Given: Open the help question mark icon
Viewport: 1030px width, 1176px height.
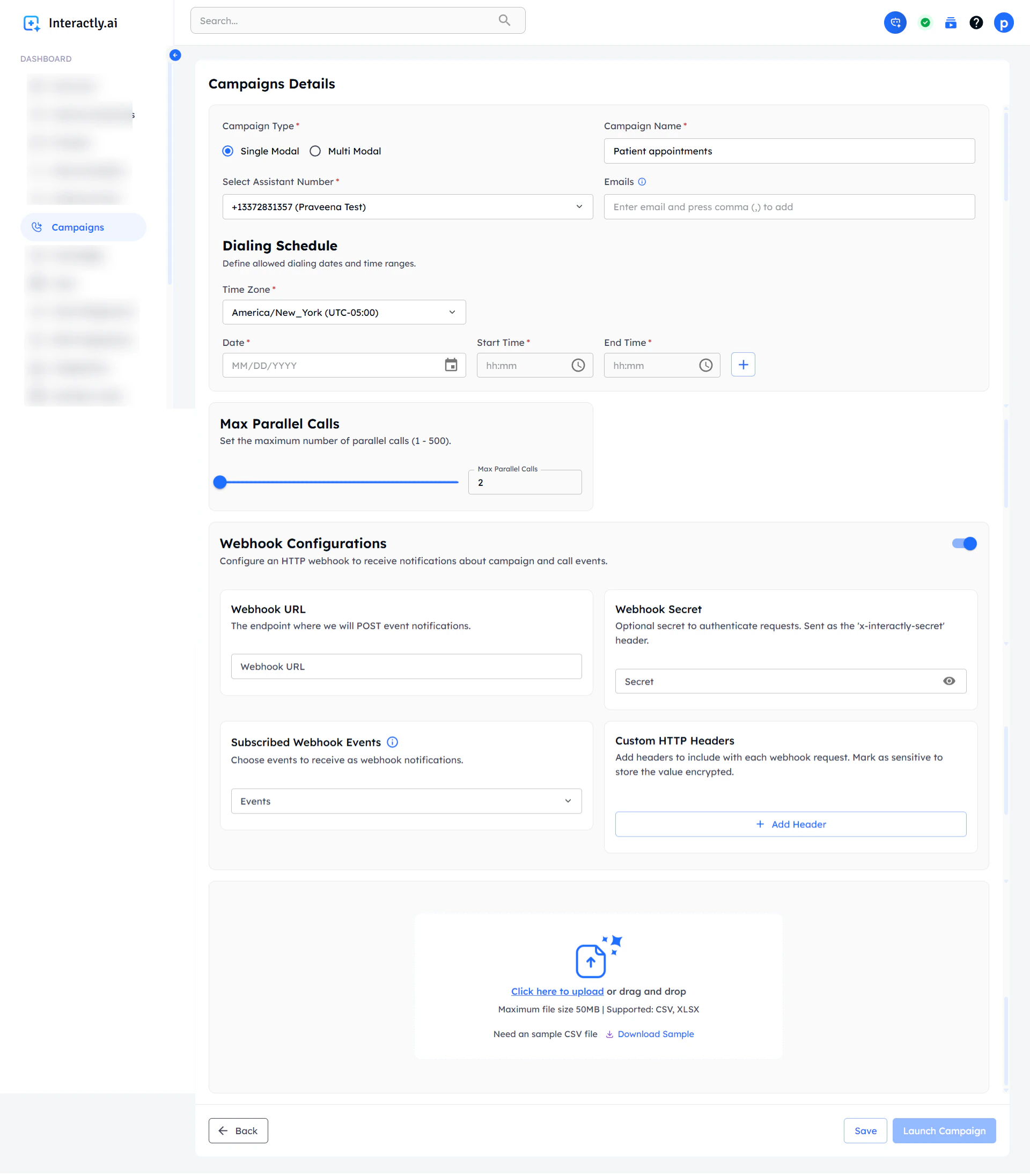Looking at the screenshot, I should 975,23.
